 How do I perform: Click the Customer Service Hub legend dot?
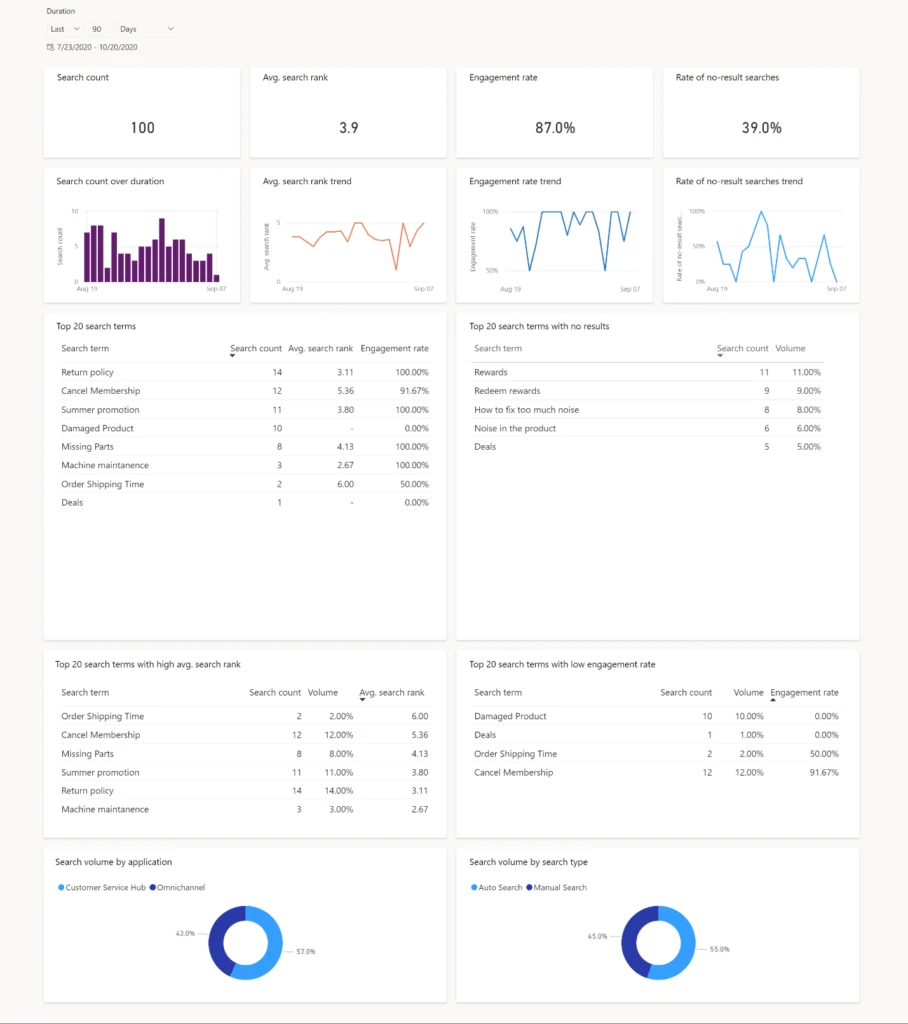point(61,887)
